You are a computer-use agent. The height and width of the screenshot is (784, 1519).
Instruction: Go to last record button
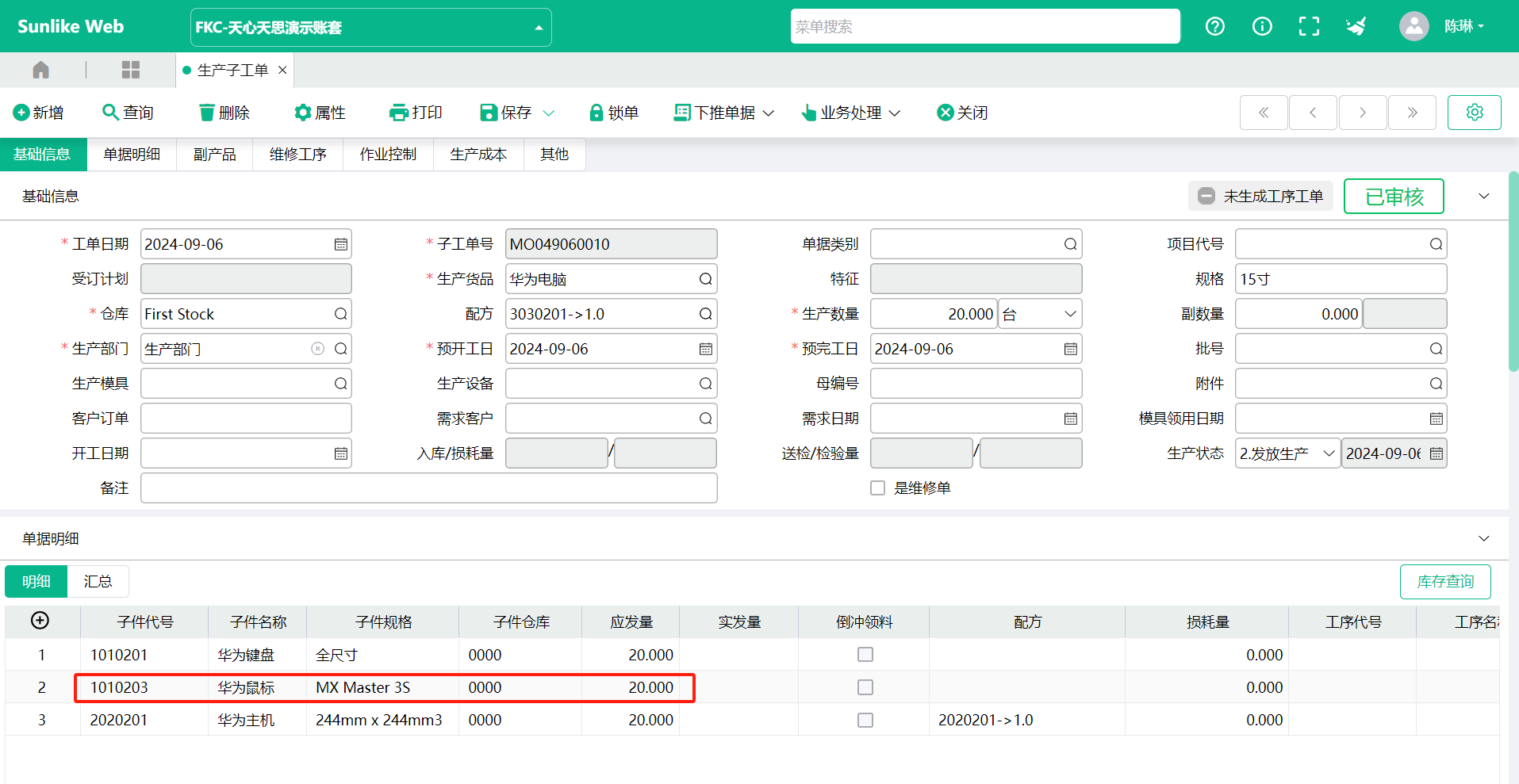click(x=1412, y=113)
